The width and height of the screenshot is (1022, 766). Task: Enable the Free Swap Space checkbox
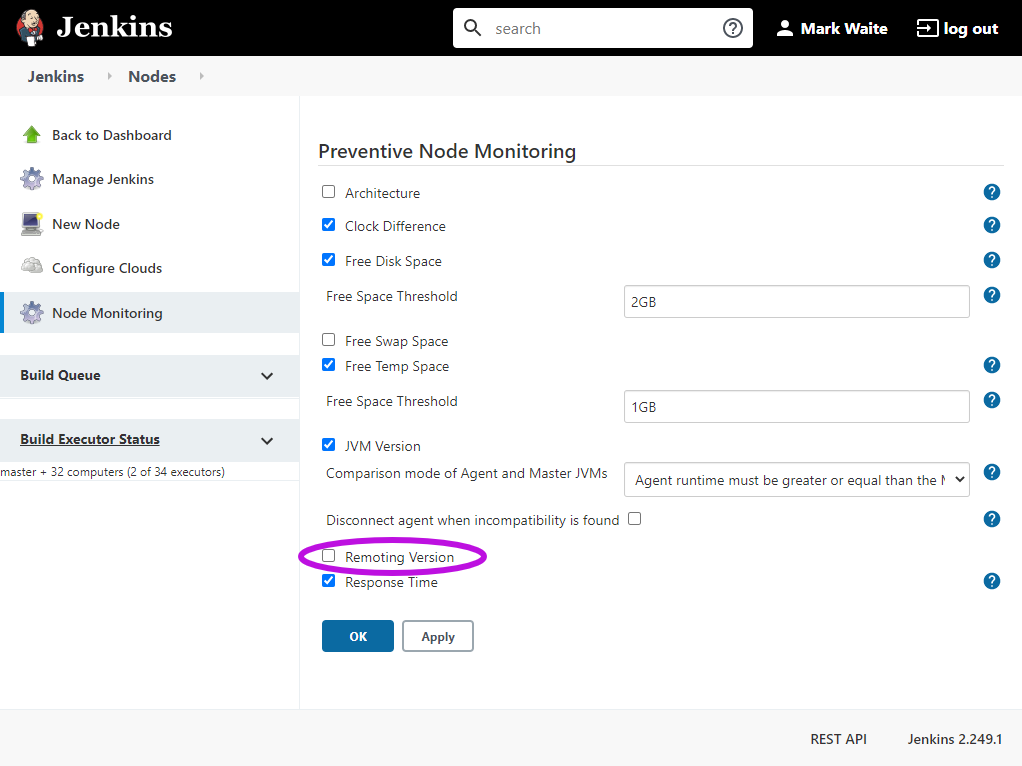(328, 340)
